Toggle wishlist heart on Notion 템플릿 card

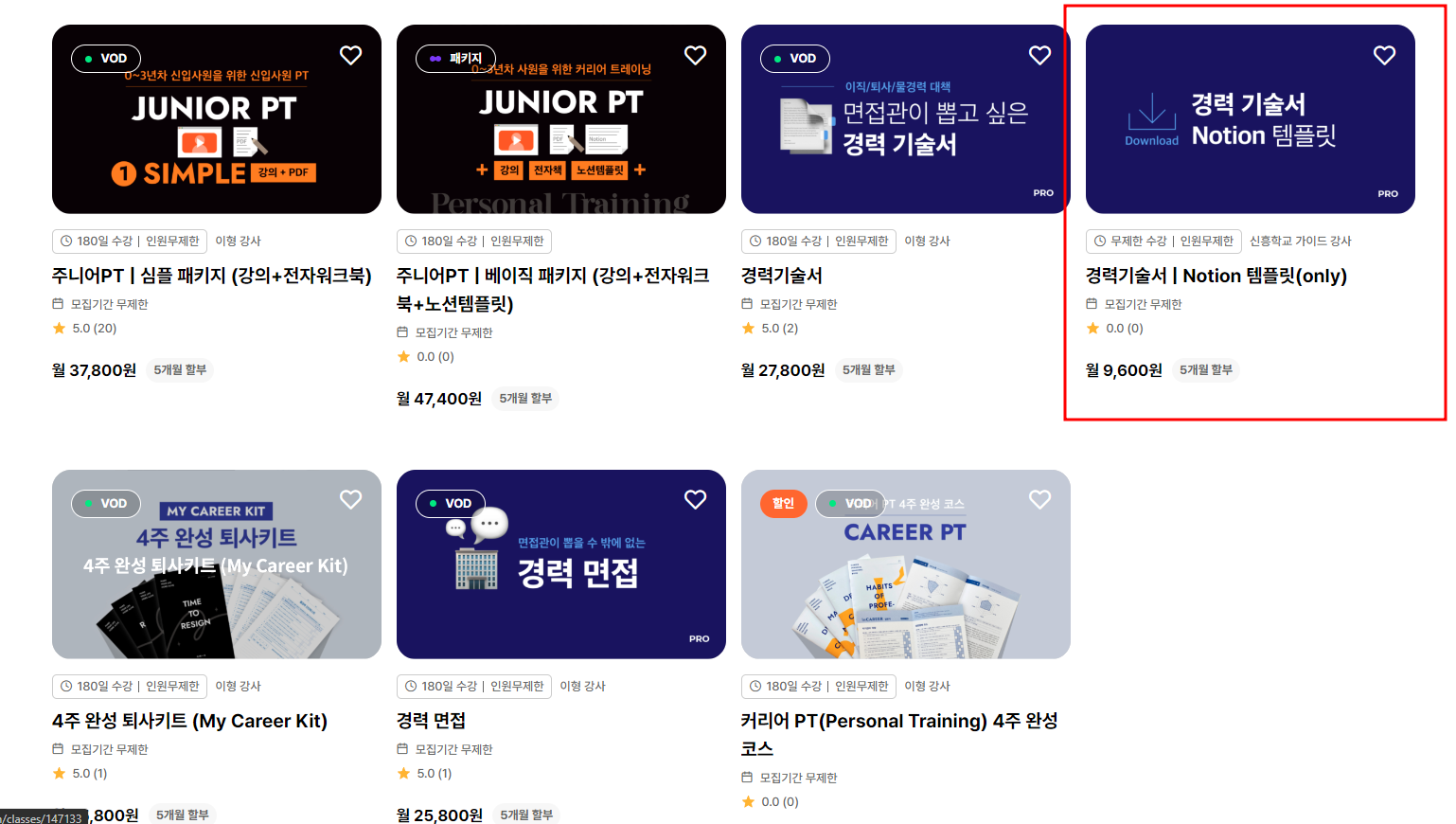[1384, 56]
